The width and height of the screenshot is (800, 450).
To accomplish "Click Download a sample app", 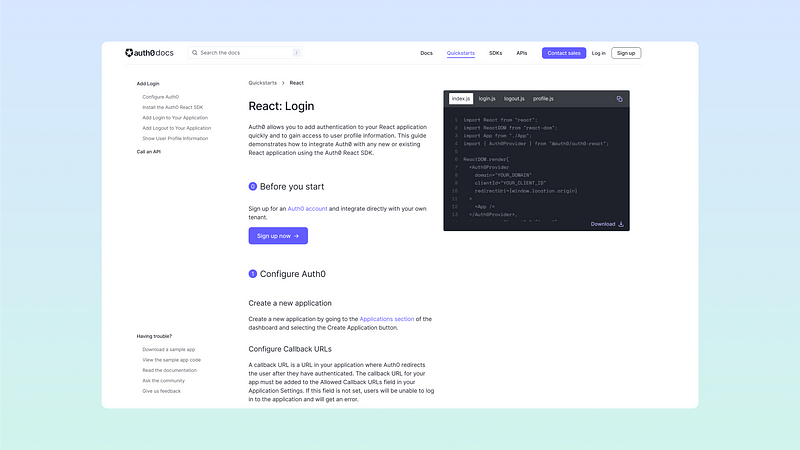I will [x=168, y=349].
